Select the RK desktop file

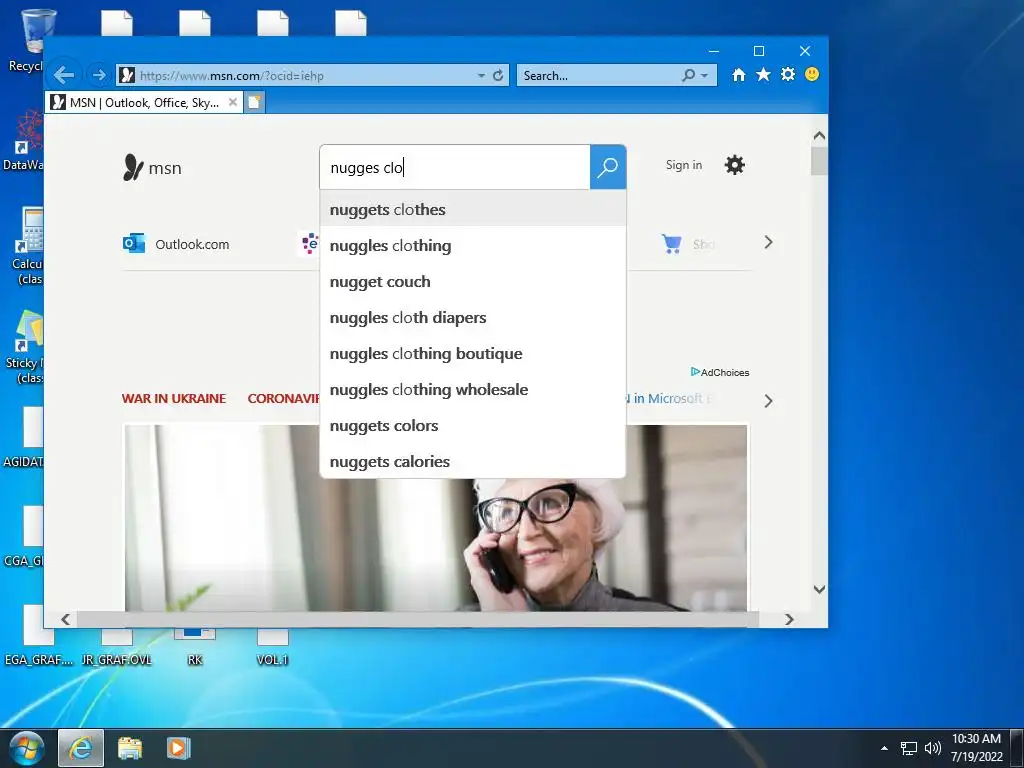(195, 648)
